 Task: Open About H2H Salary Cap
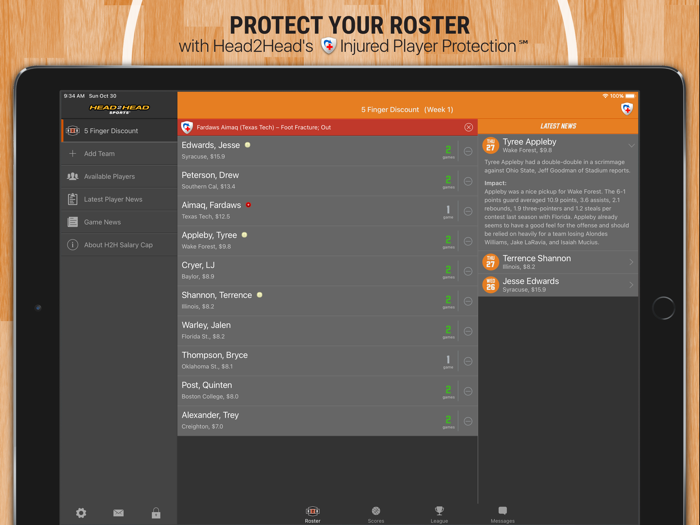click(119, 245)
